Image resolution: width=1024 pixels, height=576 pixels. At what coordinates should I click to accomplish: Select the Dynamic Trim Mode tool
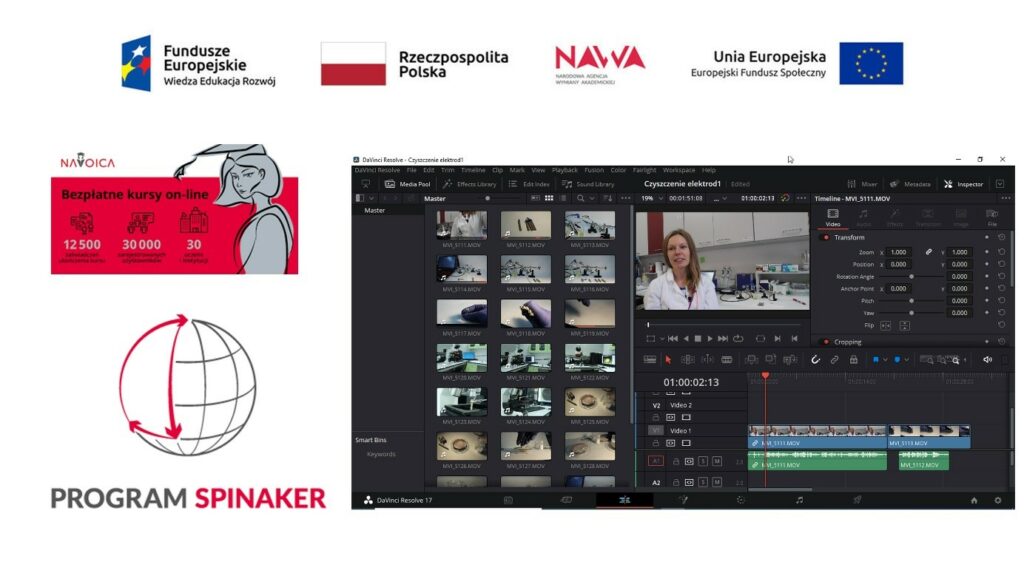707,360
